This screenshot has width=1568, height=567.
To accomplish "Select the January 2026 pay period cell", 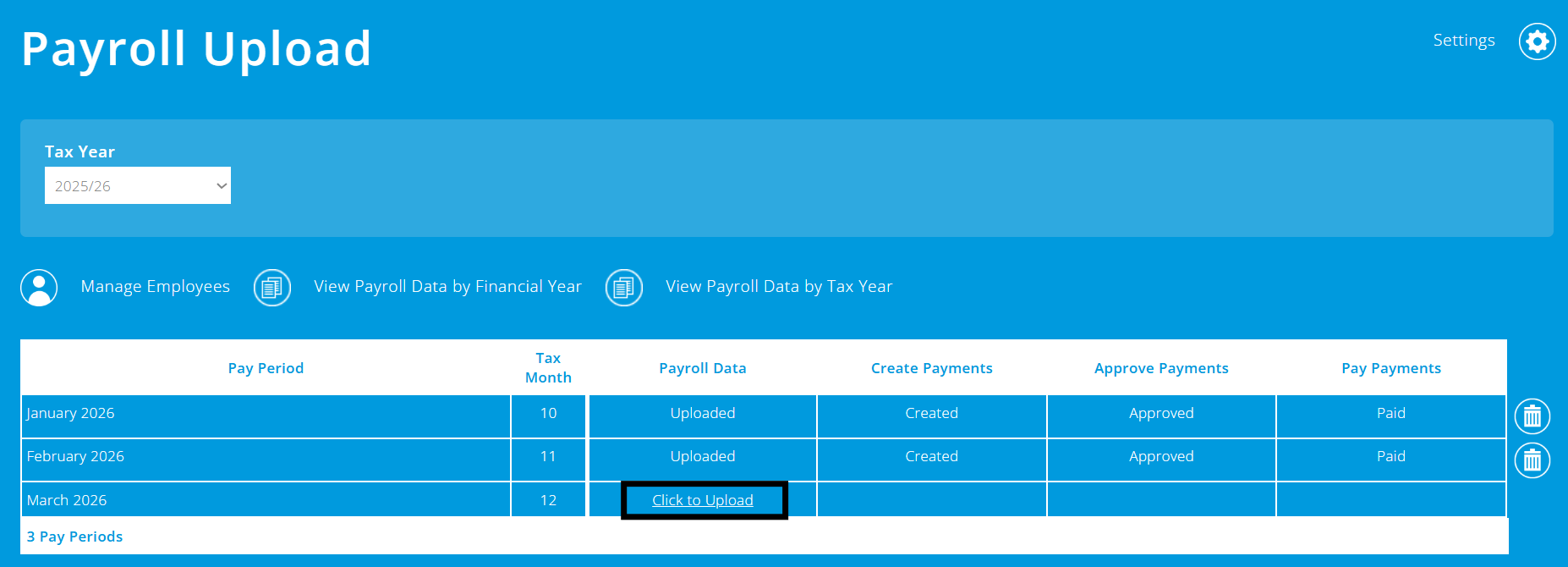I will 266,416.
